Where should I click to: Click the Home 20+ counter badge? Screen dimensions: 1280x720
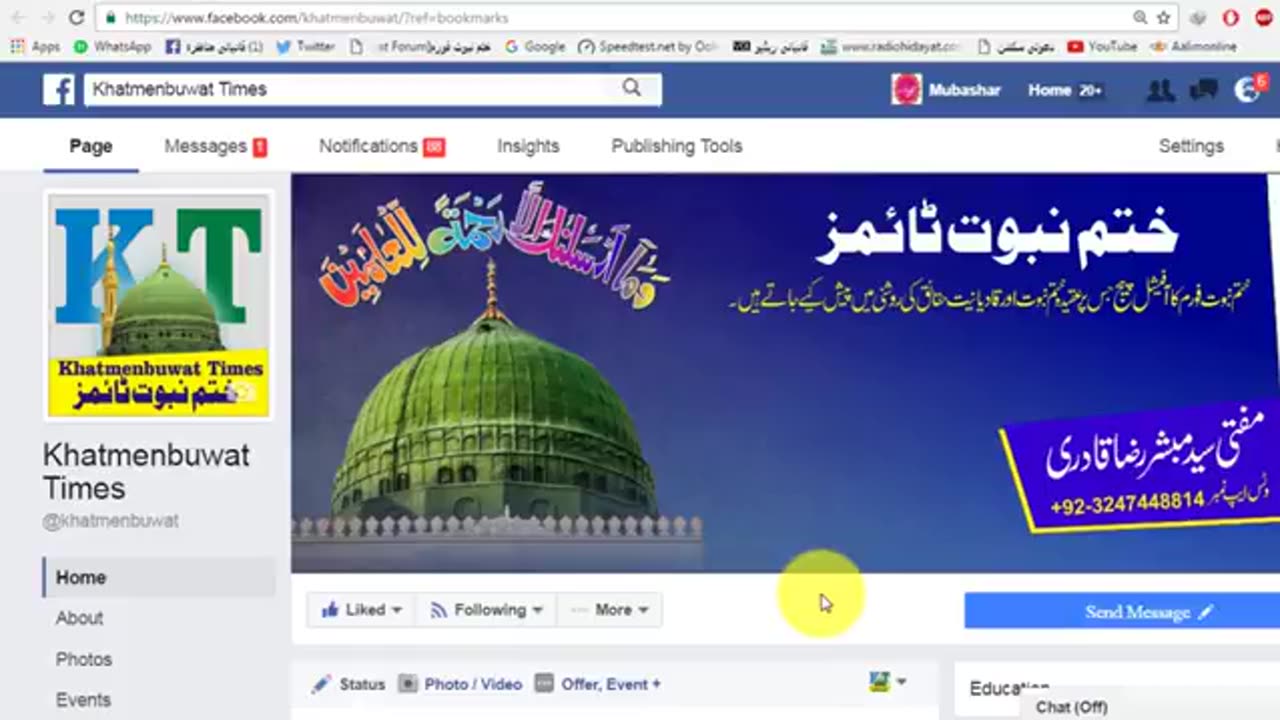tap(1090, 90)
